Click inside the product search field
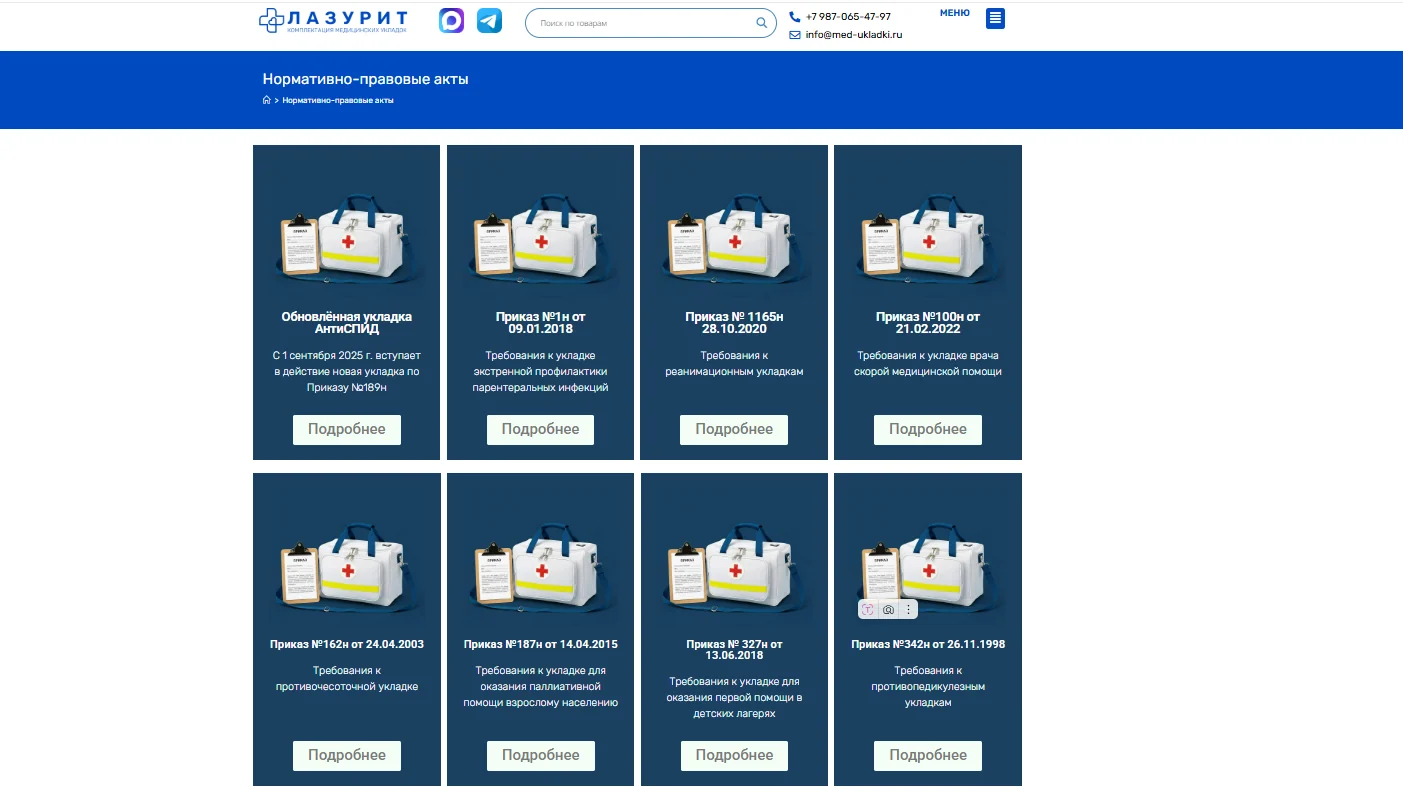Image resolution: width=1403 pixels, height=793 pixels. pos(640,23)
